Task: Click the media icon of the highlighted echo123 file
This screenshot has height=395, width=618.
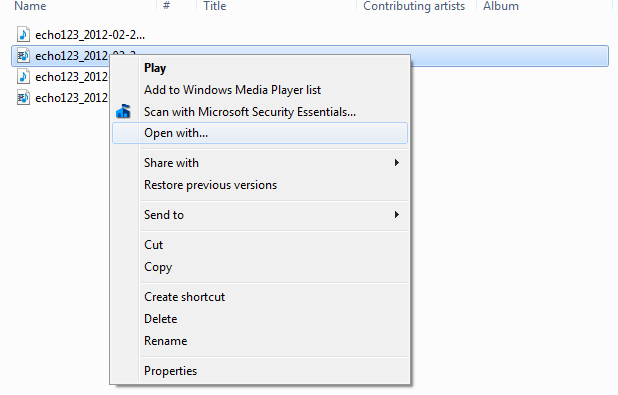Action: point(23,56)
